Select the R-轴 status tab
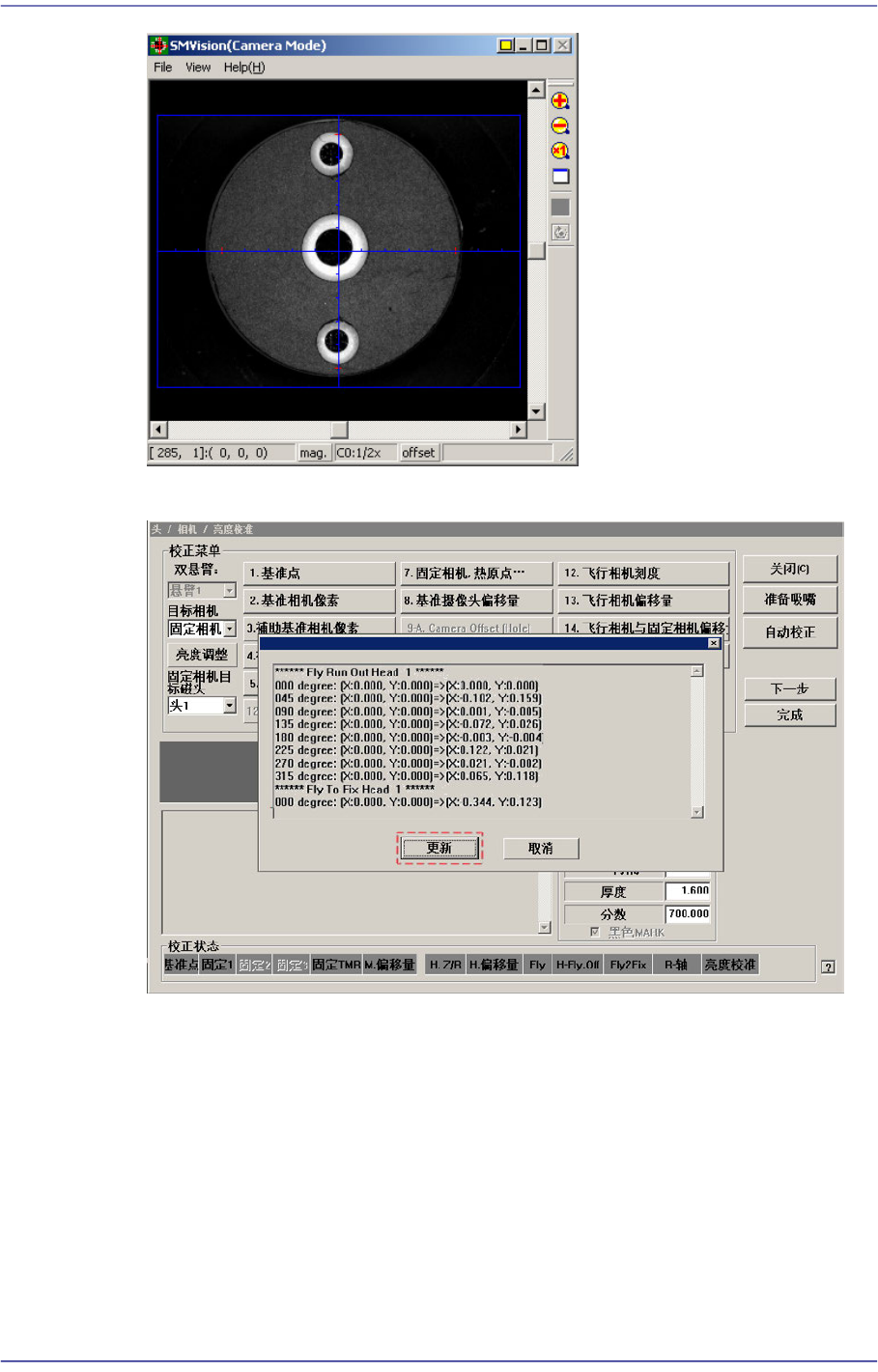Image resolution: width=878 pixels, height=1372 pixels. tap(676, 965)
